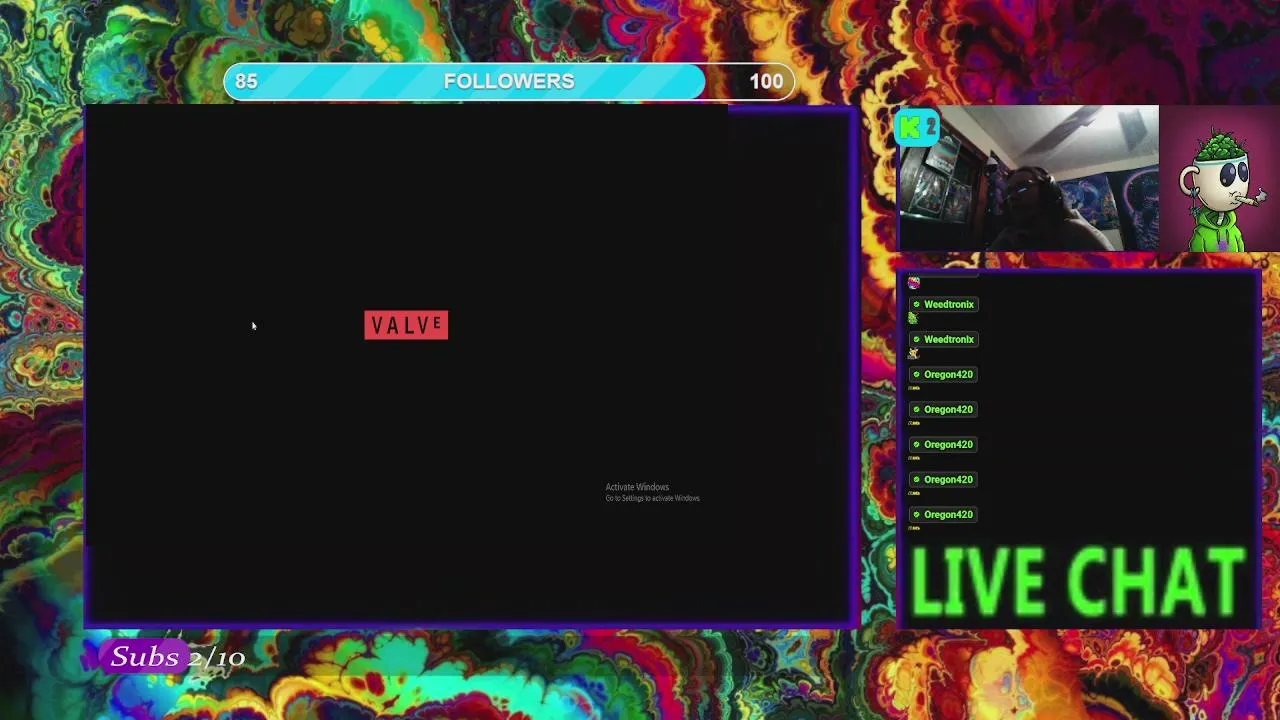This screenshot has height=720, width=1280.
Task: Click the "LIVE CHAT" heading
Action: pyautogui.click(x=1078, y=581)
